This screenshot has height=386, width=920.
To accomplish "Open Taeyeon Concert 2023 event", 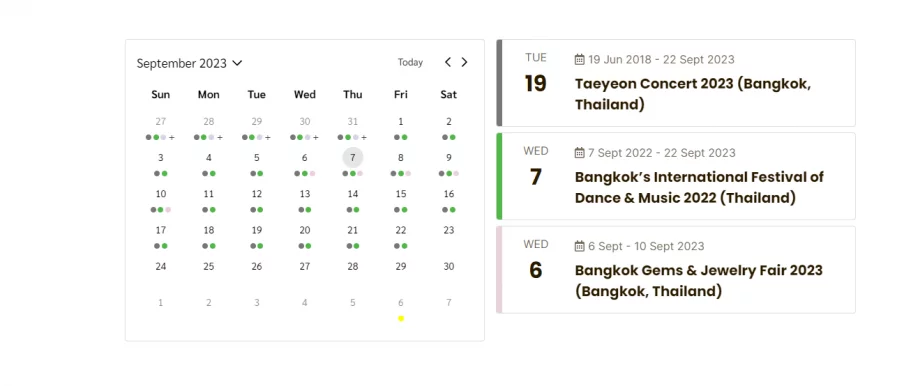I will click(693, 94).
